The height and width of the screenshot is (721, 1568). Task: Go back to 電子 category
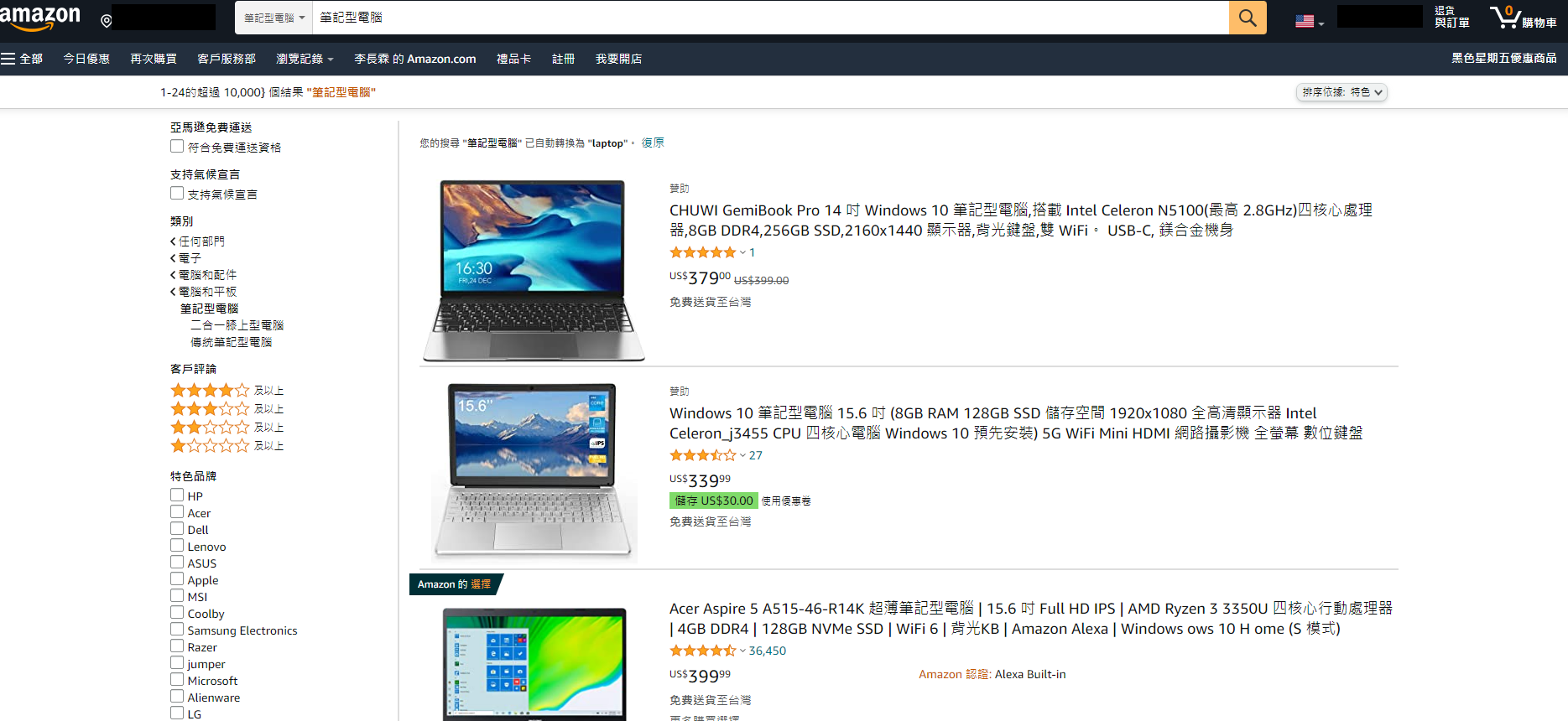[185, 258]
